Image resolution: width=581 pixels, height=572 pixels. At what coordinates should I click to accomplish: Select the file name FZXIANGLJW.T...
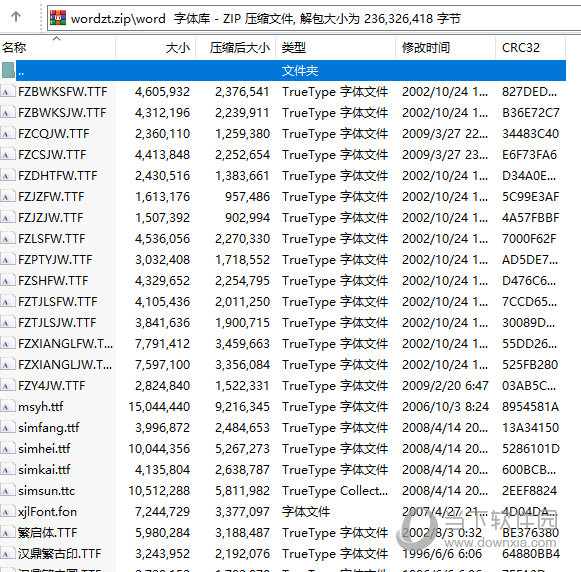[65, 365]
